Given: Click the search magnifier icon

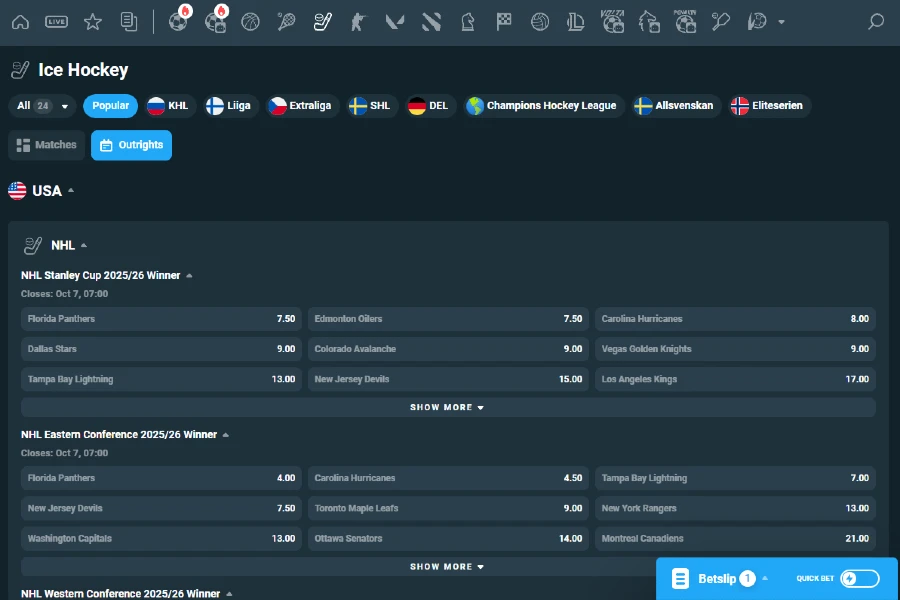Looking at the screenshot, I should coord(875,21).
